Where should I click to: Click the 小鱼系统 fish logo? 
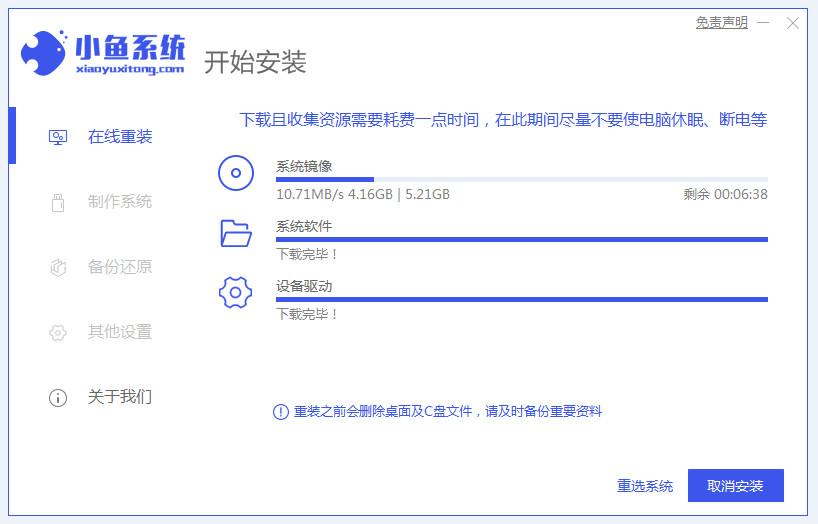44,55
